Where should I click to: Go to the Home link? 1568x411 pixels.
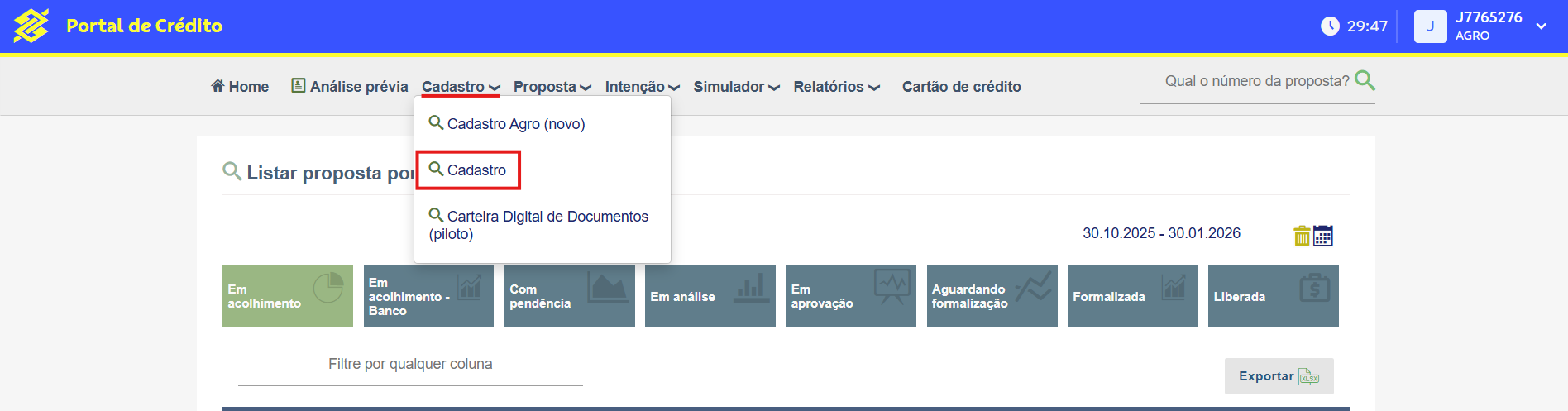pyautogui.click(x=240, y=87)
